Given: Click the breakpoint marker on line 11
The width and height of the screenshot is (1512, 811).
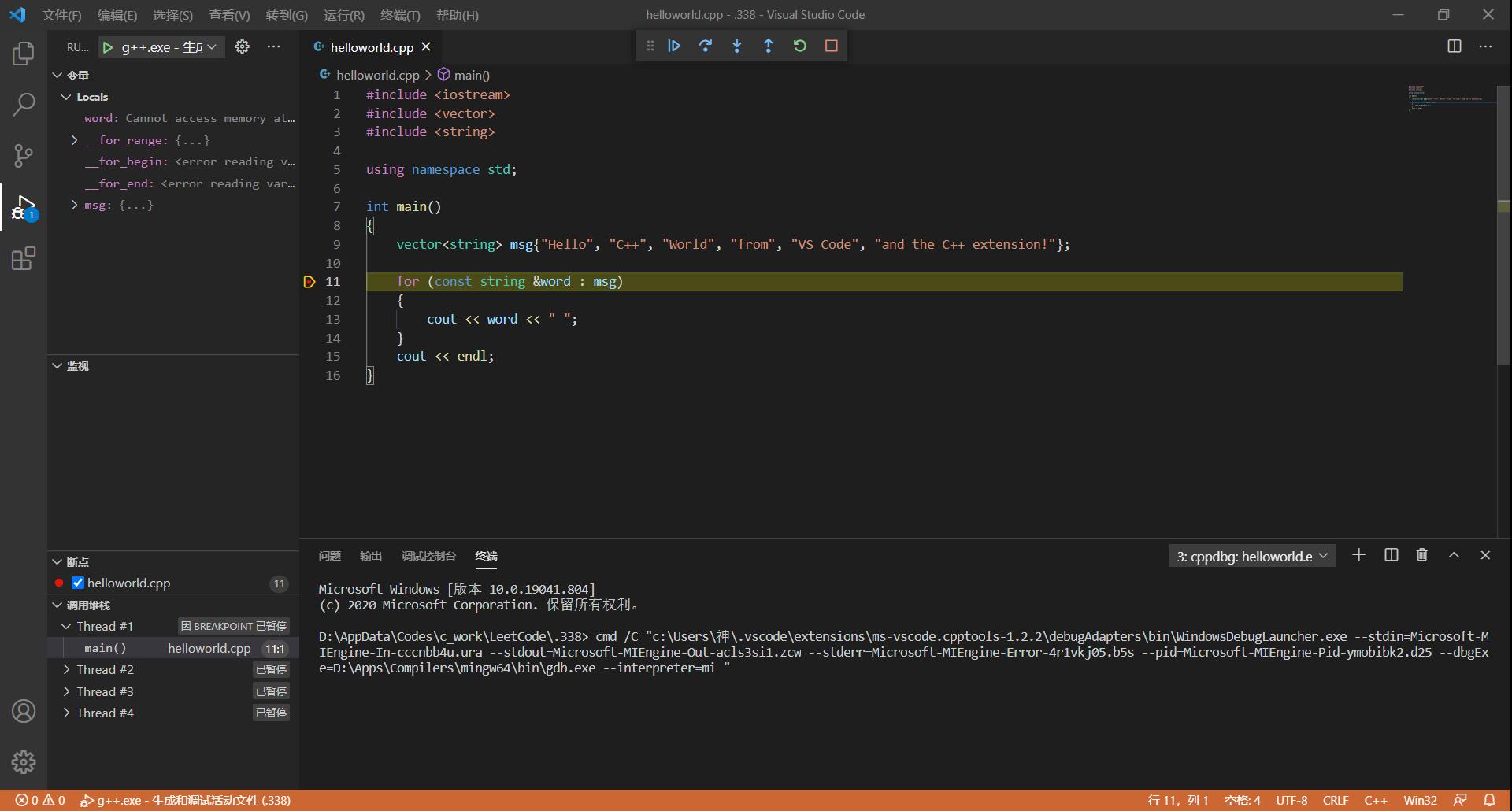Looking at the screenshot, I should 309,282.
